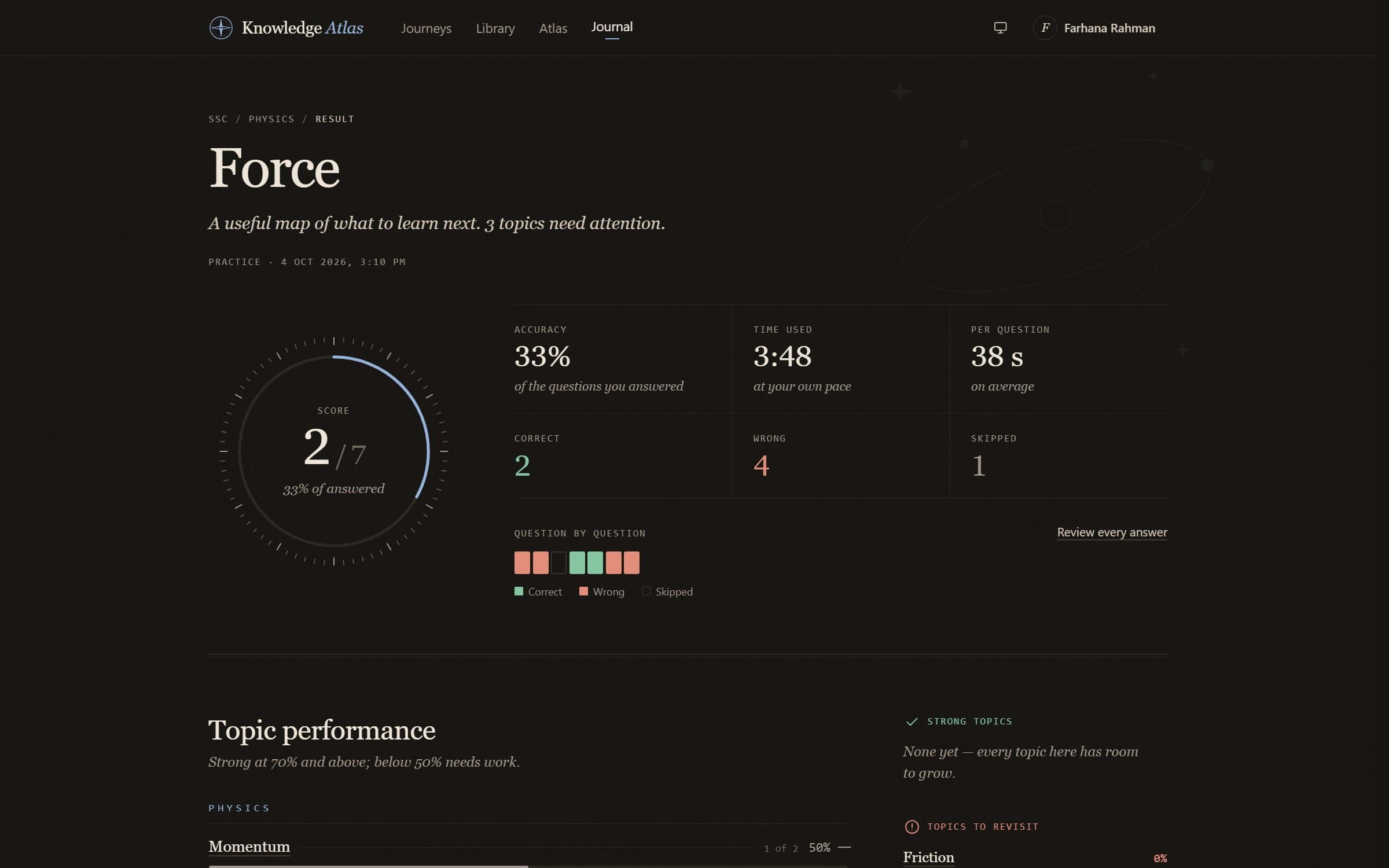1389x868 pixels.
Task: Click the Friction 0% value
Action: pos(1160,859)
